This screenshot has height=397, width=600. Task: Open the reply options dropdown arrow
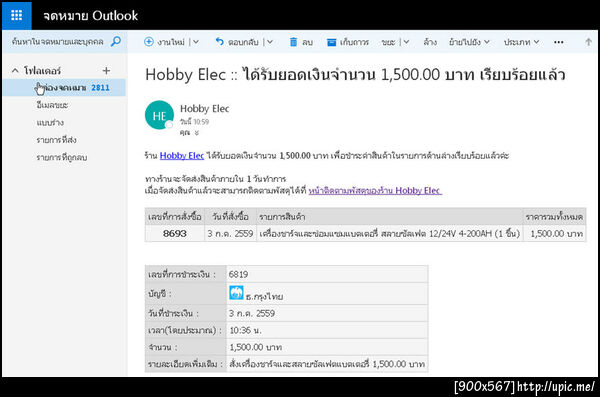point(270,42)
